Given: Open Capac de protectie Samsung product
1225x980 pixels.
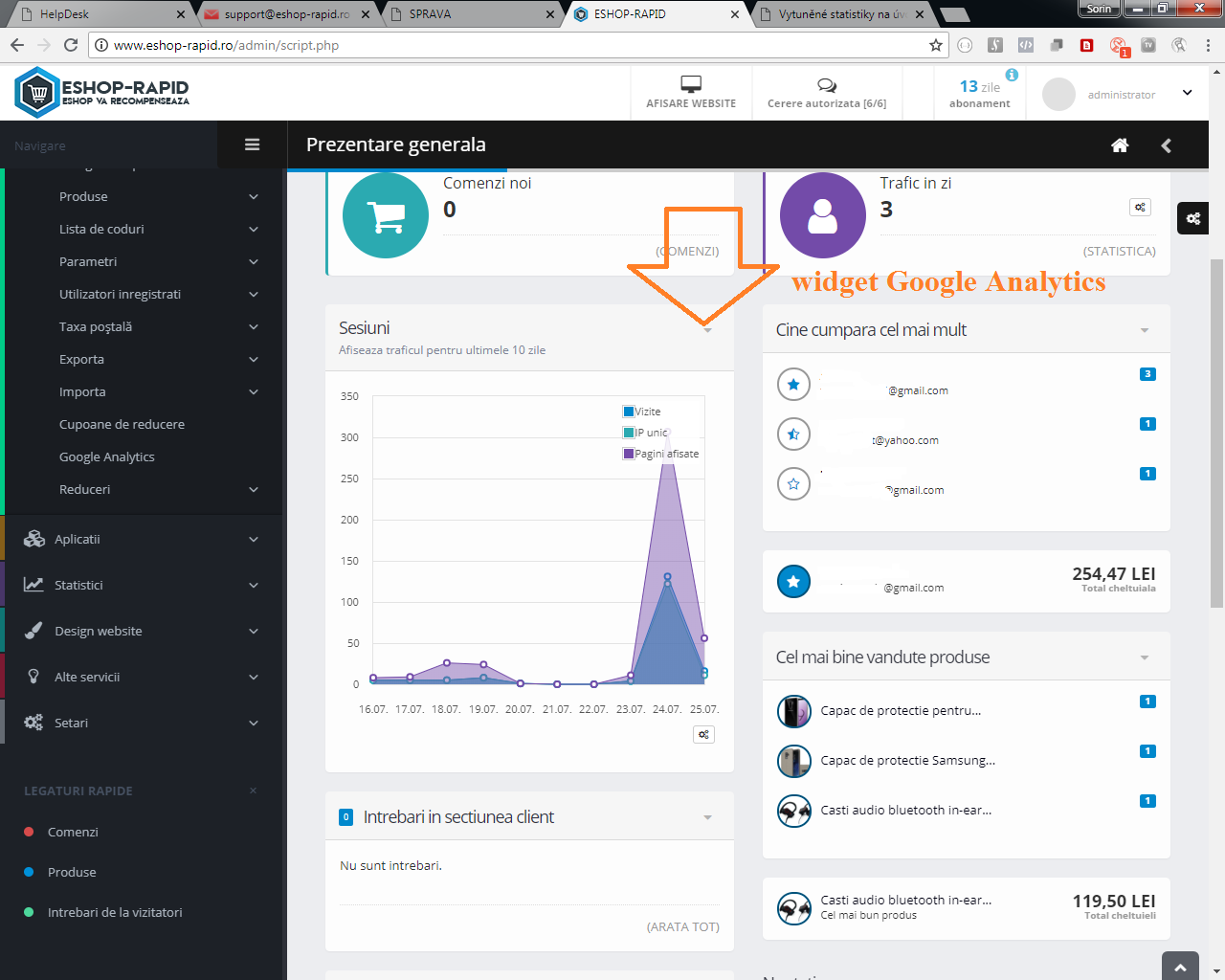Looking at the screenshot, I should click(x=907, y=760).
